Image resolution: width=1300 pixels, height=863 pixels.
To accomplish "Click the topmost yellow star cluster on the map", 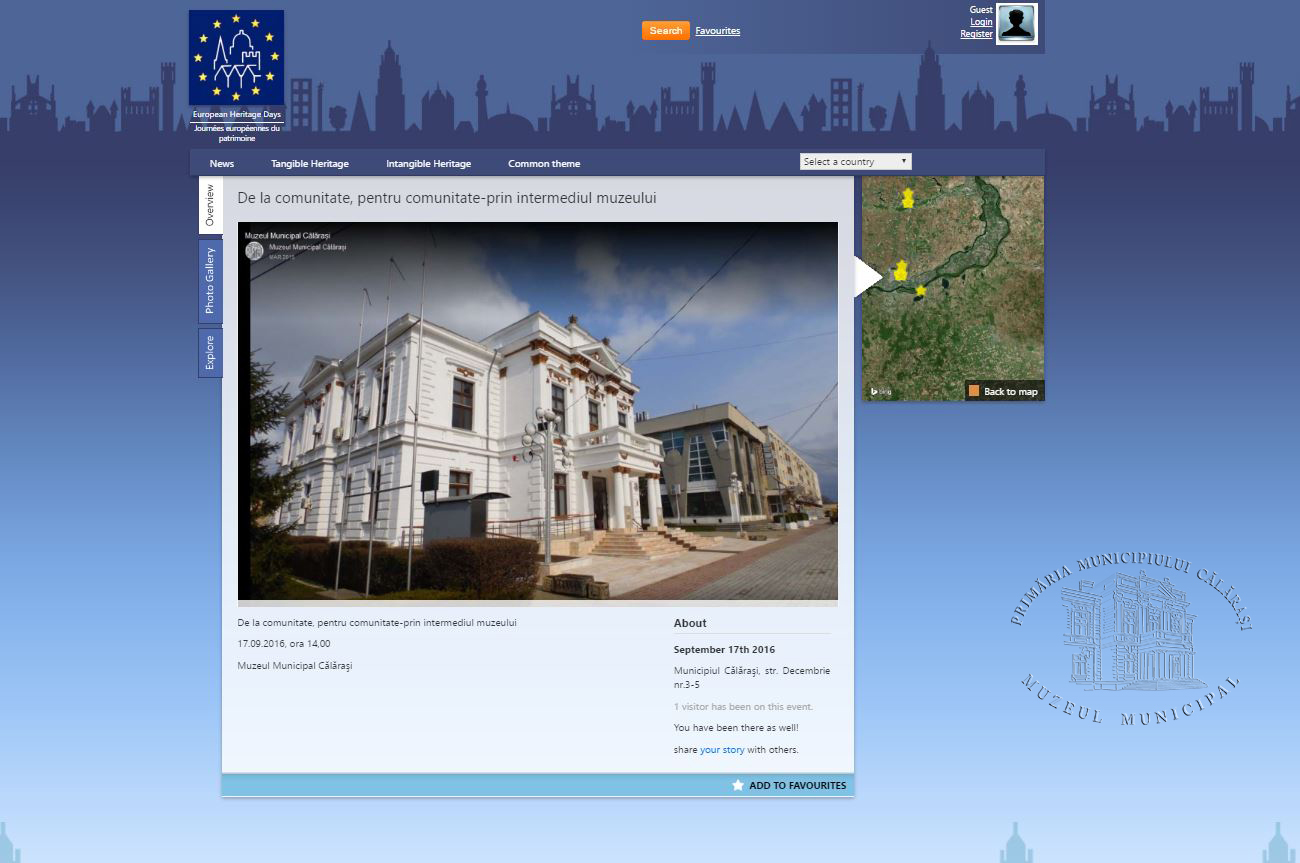I will 908,198.
